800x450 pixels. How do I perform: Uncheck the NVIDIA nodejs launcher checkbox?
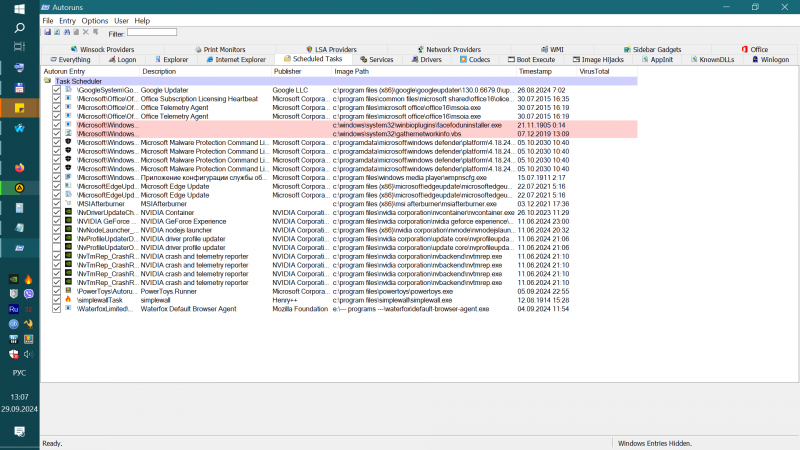[57, 230]
